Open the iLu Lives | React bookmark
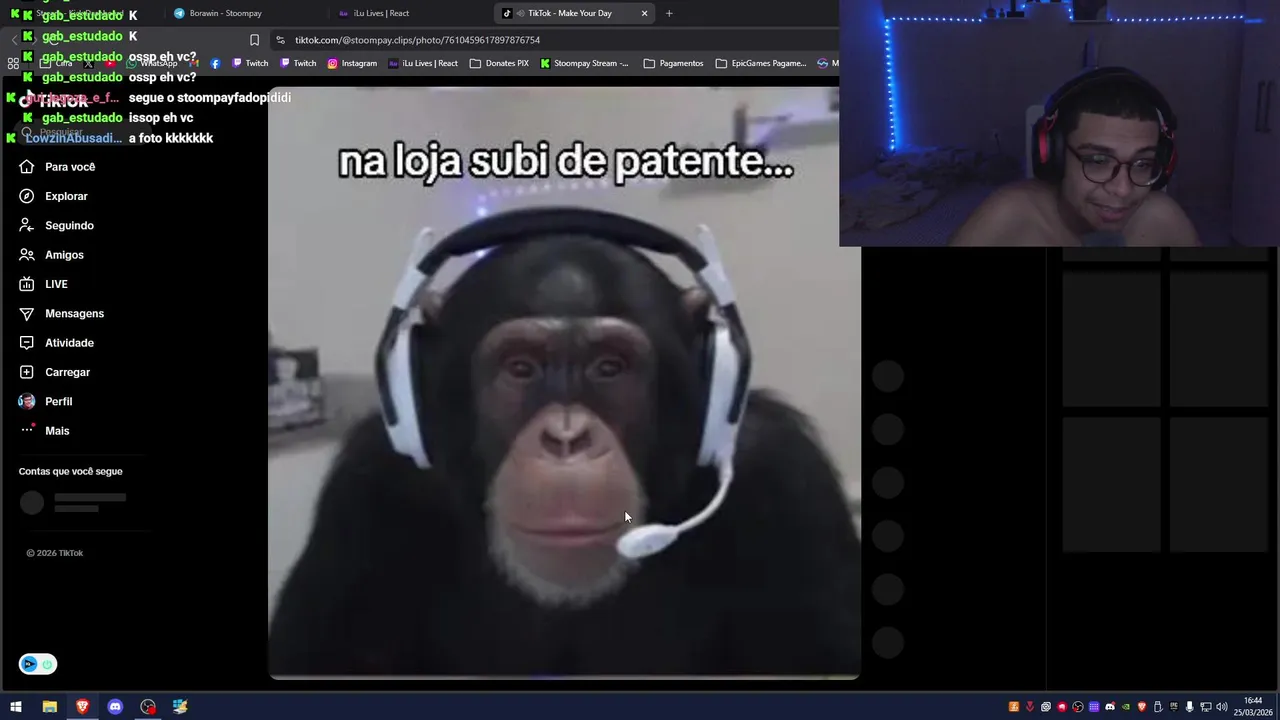The width and height of the screenshot is (1280, 720). [x=423, y=63]
